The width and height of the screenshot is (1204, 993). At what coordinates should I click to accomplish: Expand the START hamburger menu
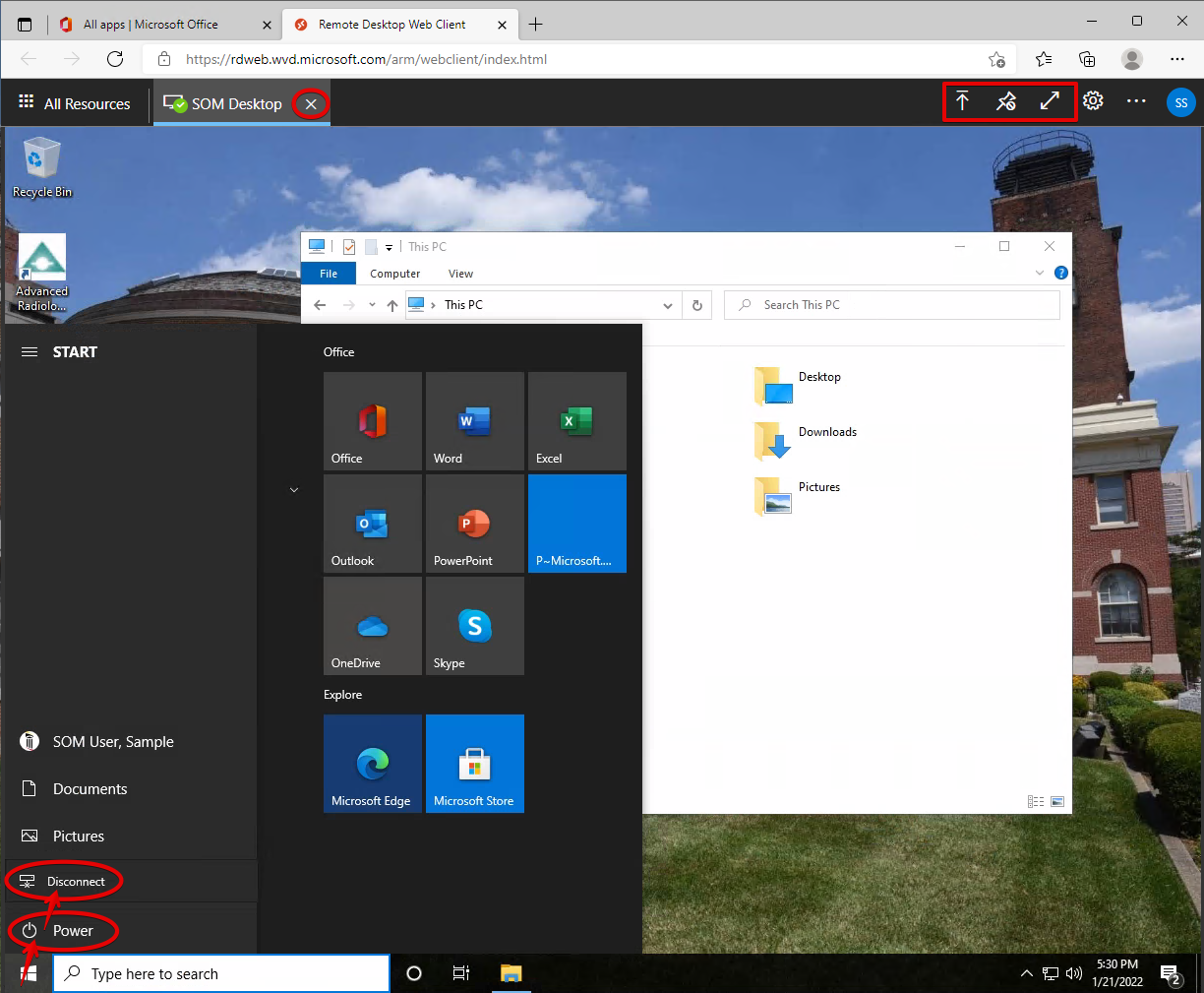point(30,352)
